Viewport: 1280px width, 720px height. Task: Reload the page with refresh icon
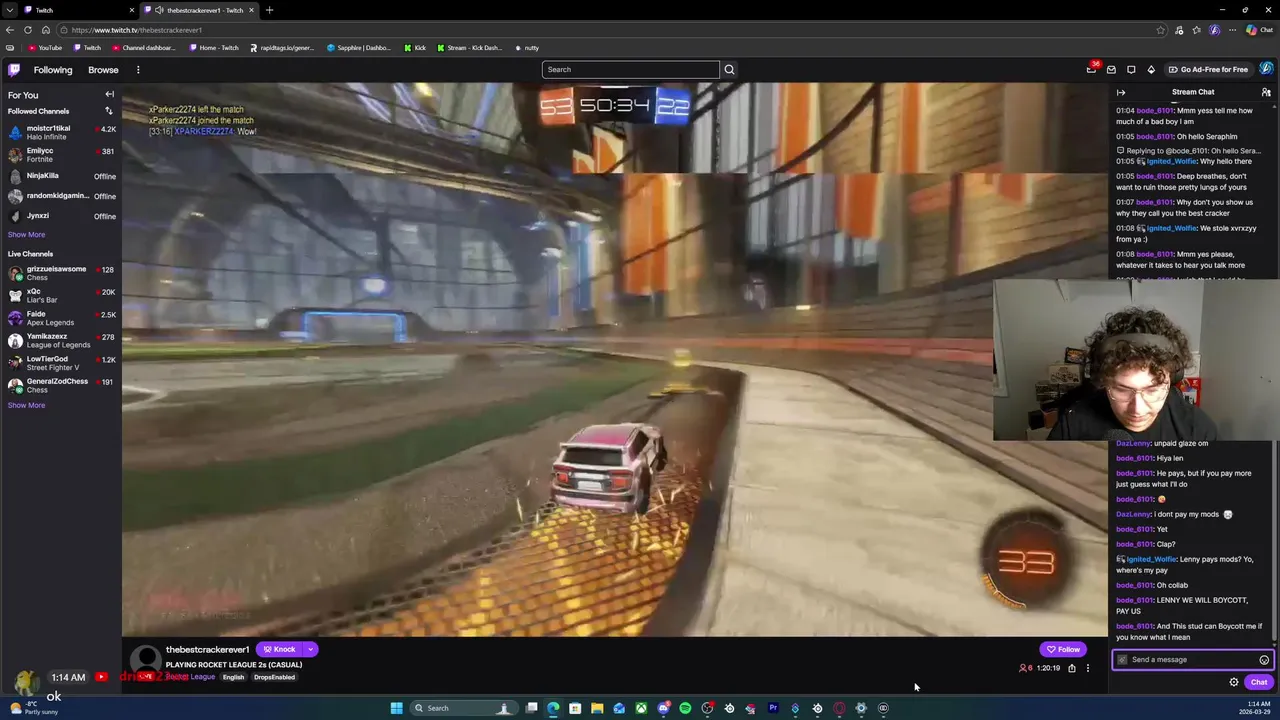[28, 30]
